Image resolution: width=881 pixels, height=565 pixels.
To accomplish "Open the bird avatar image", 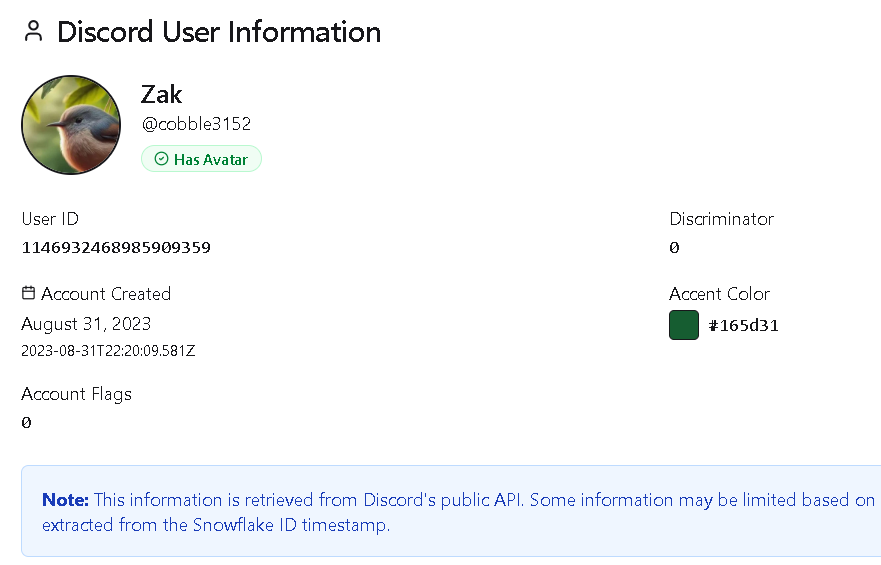I will tap(71, 125).
